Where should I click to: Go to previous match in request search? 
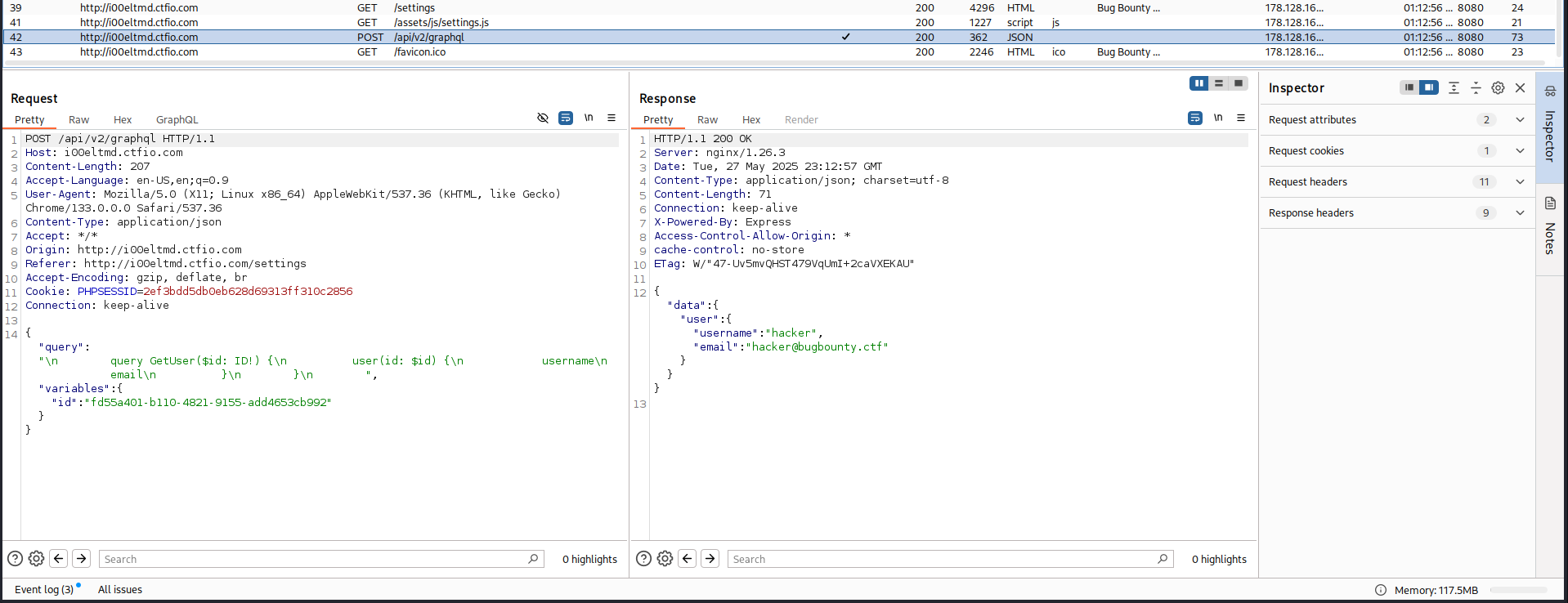coord(59,559)
